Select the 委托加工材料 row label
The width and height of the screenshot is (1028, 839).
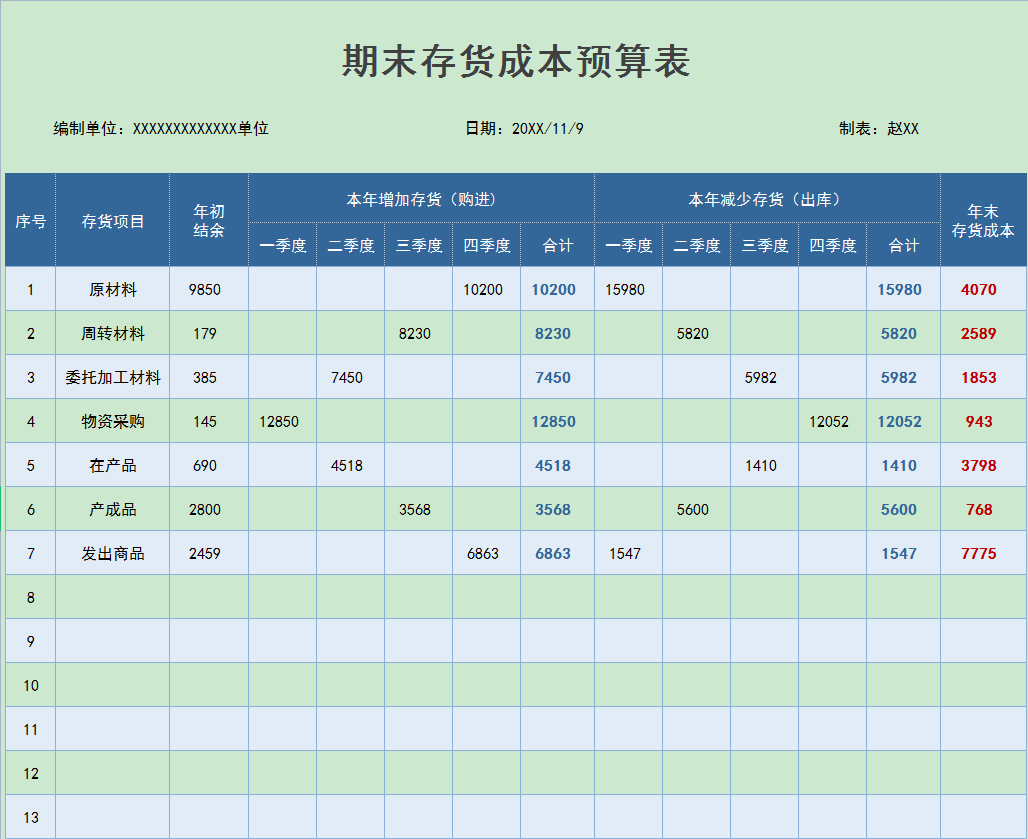112,377
